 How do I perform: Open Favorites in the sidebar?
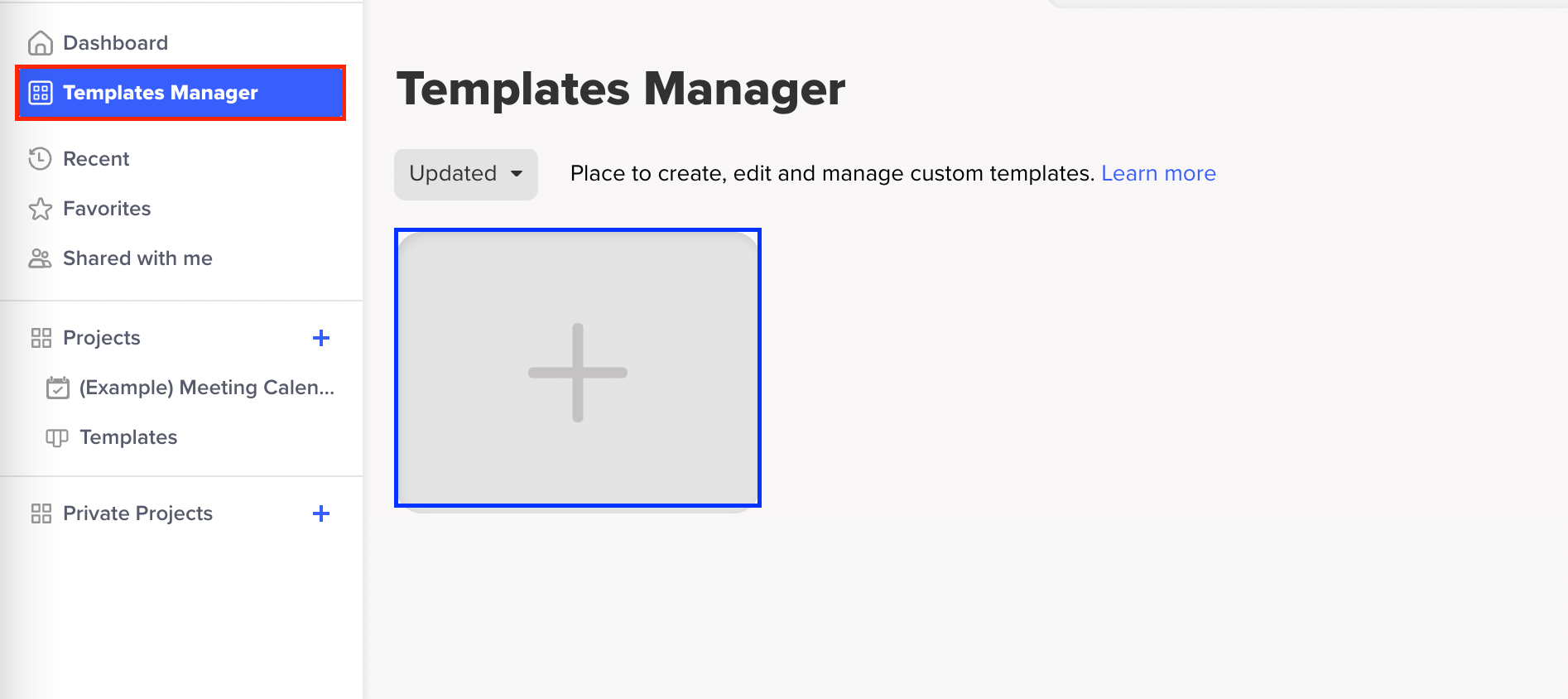[x=107, y=209]
